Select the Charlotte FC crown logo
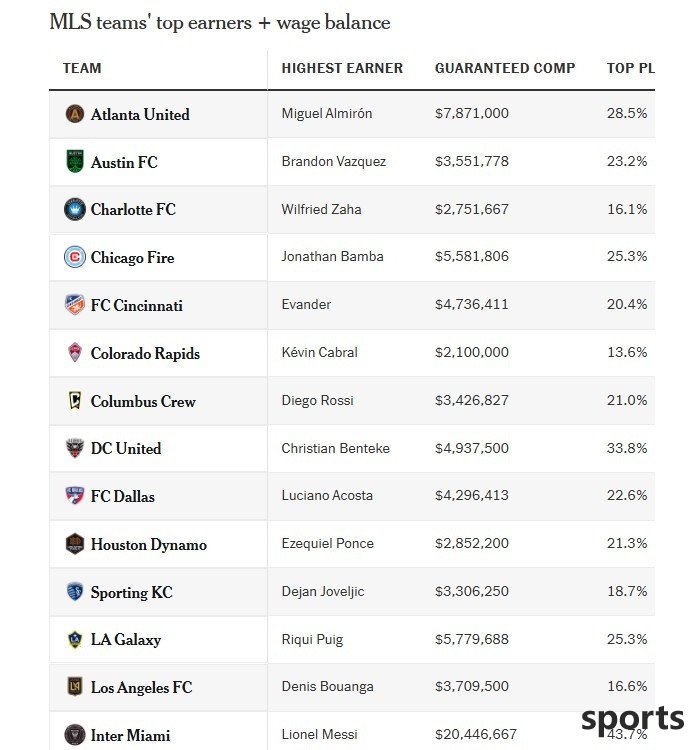The width and height of the screenshot is (699, 750). coord(75,209)
